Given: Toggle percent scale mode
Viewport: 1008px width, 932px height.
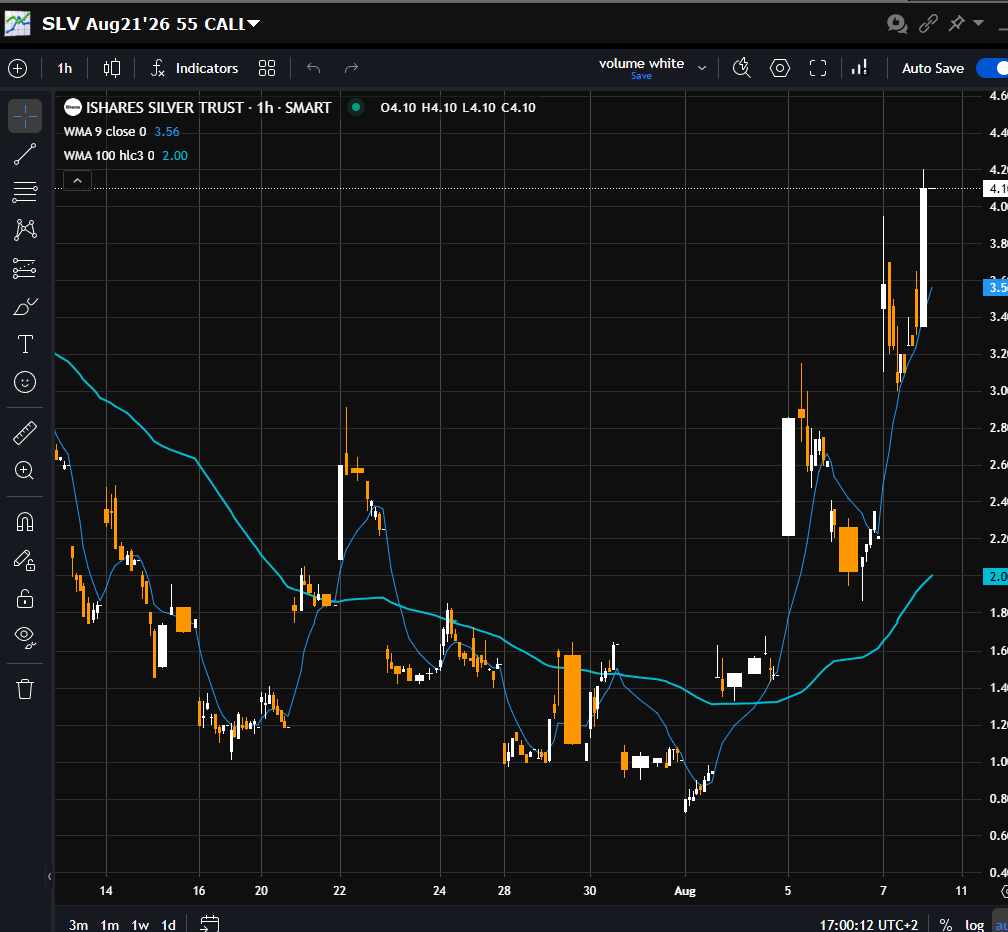Looking at the screenshot, I should coord(945,925).
